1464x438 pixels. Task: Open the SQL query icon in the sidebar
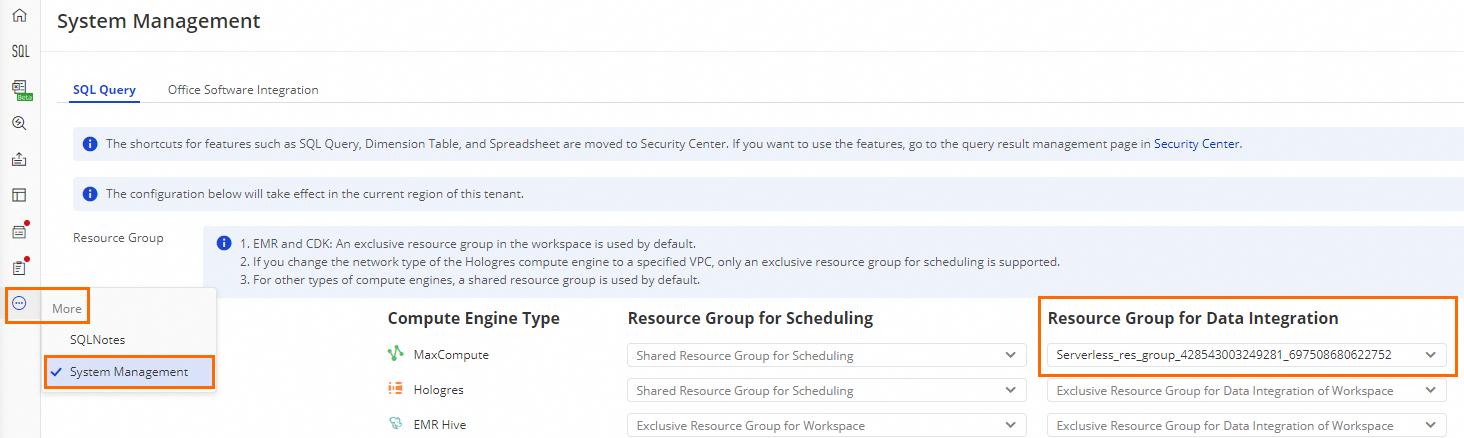coord(19,52)
